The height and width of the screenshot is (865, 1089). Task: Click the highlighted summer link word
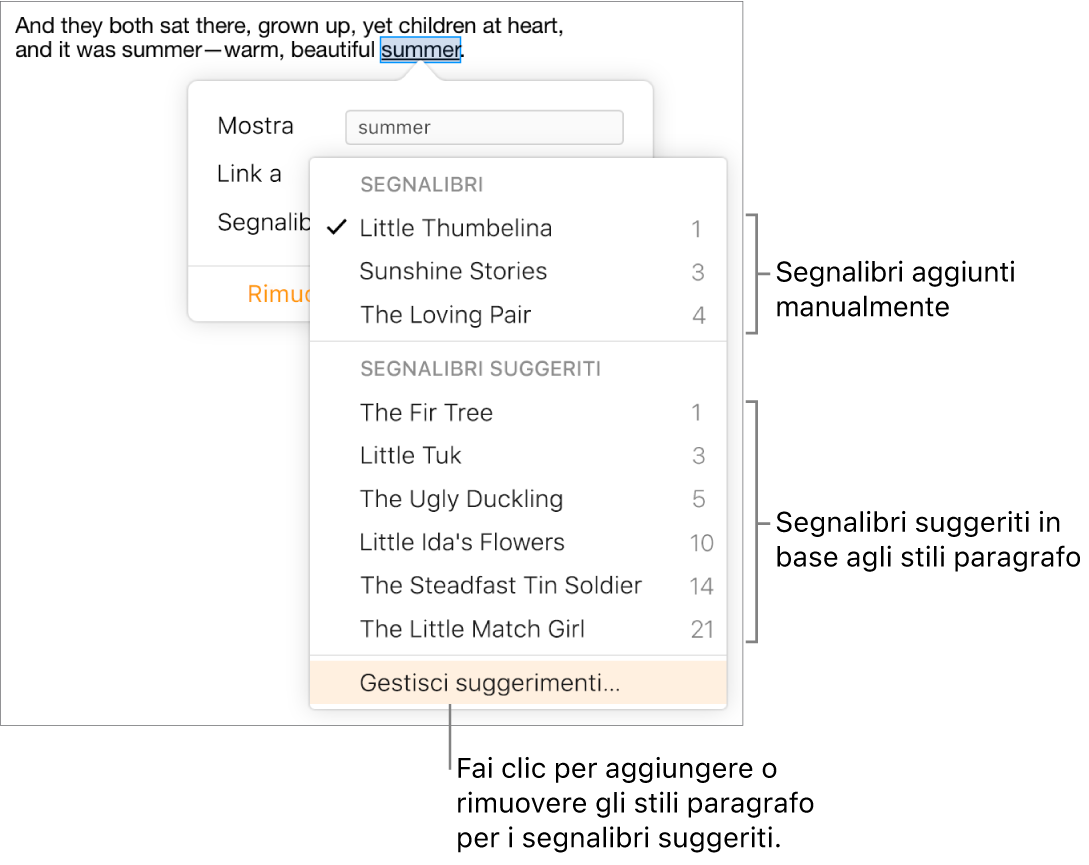click(420, 50)
